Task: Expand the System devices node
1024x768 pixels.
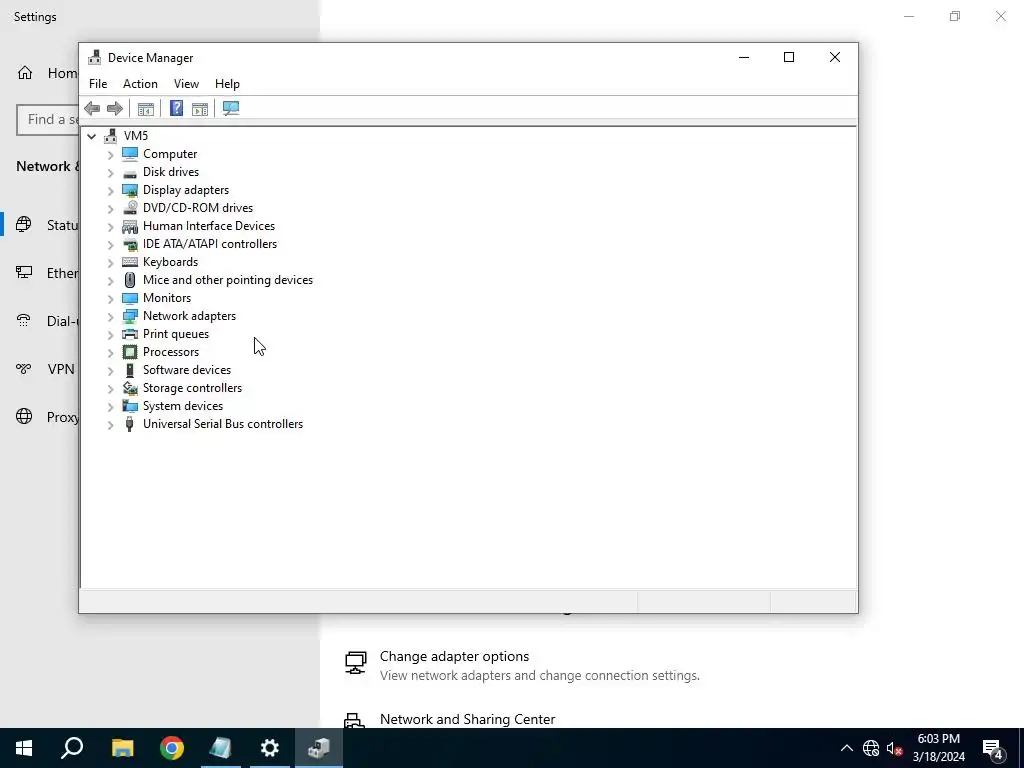Action: coord(110,407)
